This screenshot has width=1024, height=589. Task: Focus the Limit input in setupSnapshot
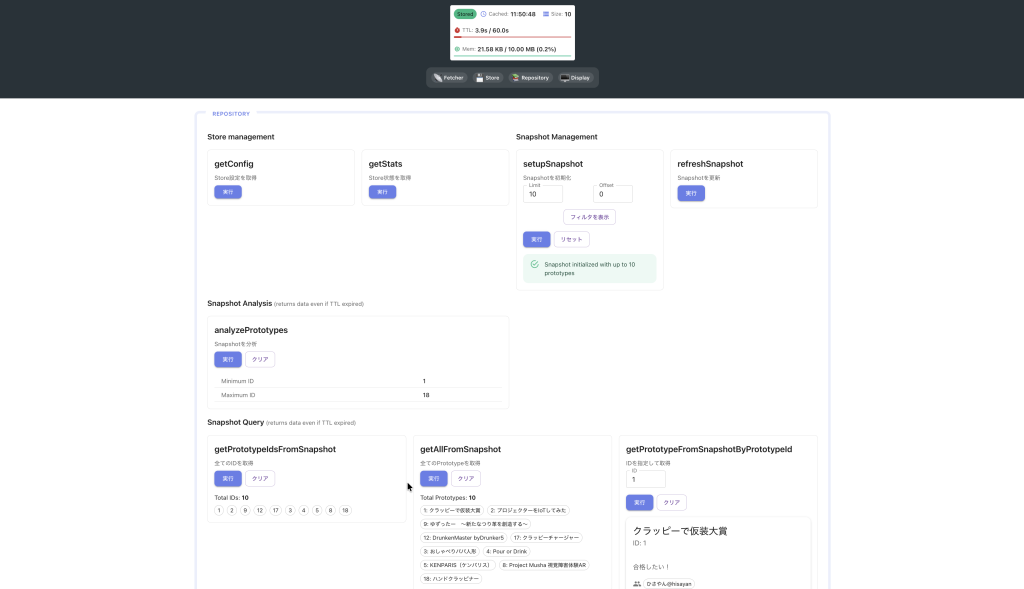coord(543,195)
